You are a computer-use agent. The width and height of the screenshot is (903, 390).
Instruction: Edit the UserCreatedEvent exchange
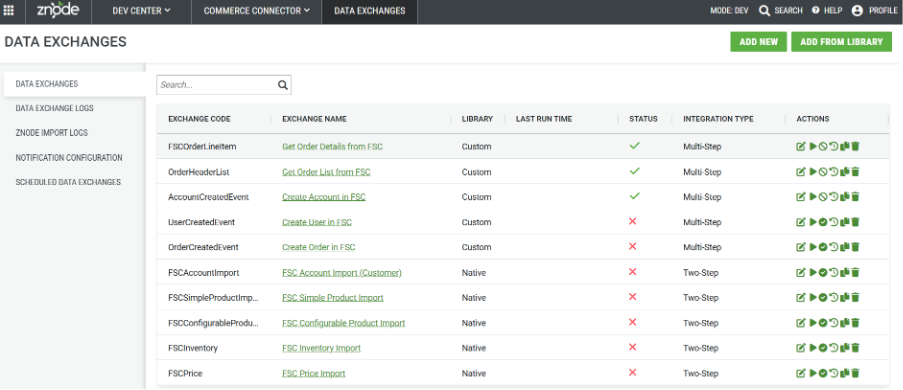[x=800, y=222]
